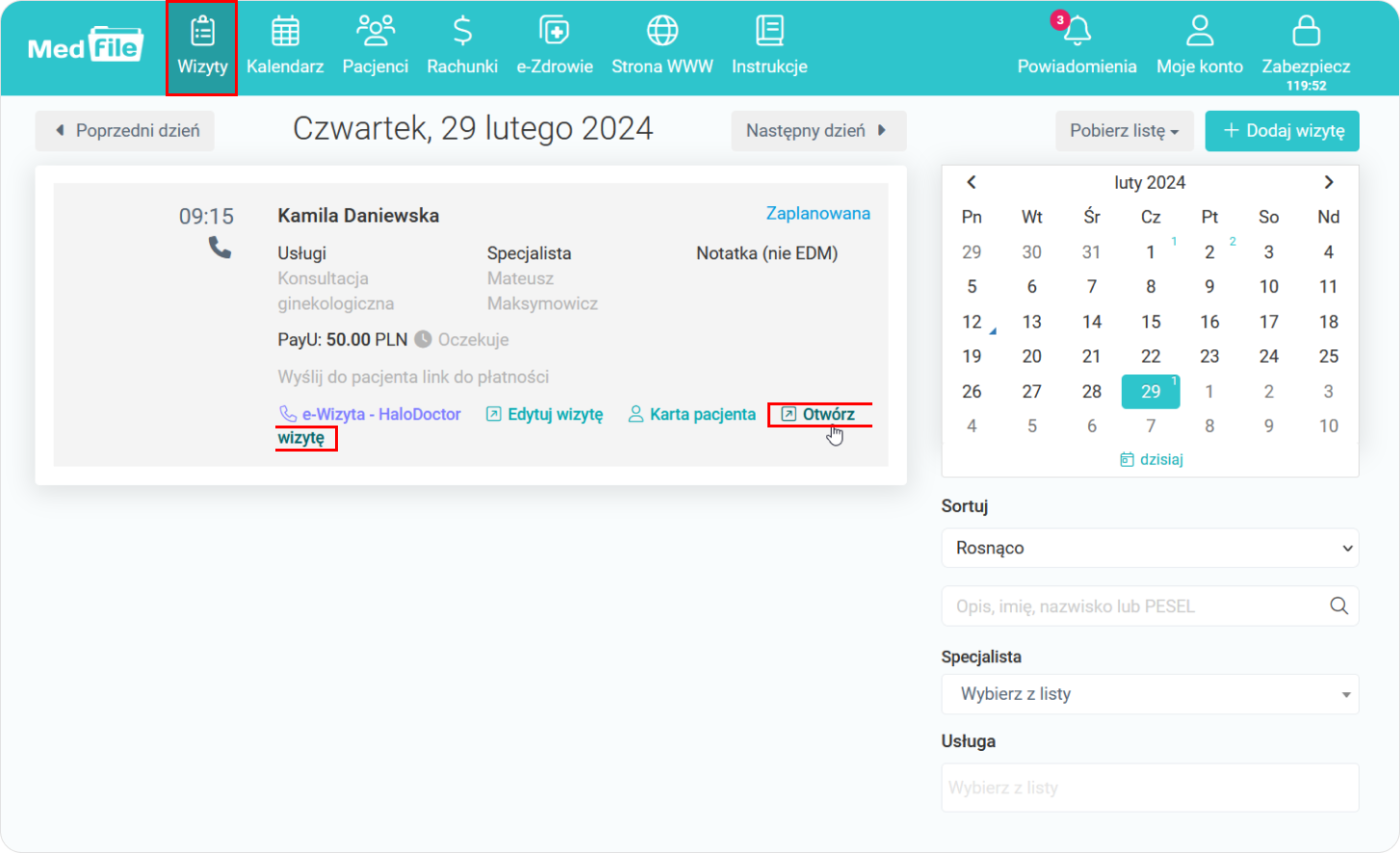Image resolution: width=1400 pixels, height=853 pixels.
Task: Click phone icon under 09:15 visit
Action: tap(220, 248)
